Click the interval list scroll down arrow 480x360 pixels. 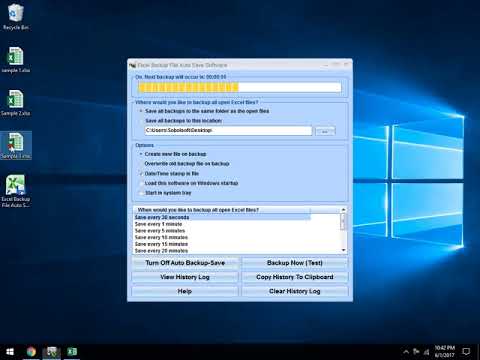(343, 250)
